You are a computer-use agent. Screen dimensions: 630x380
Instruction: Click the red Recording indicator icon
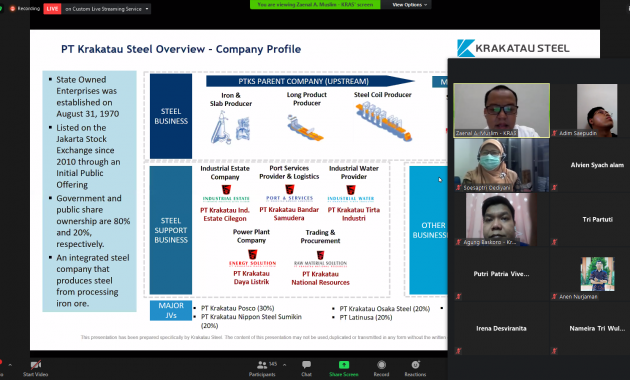12,8
